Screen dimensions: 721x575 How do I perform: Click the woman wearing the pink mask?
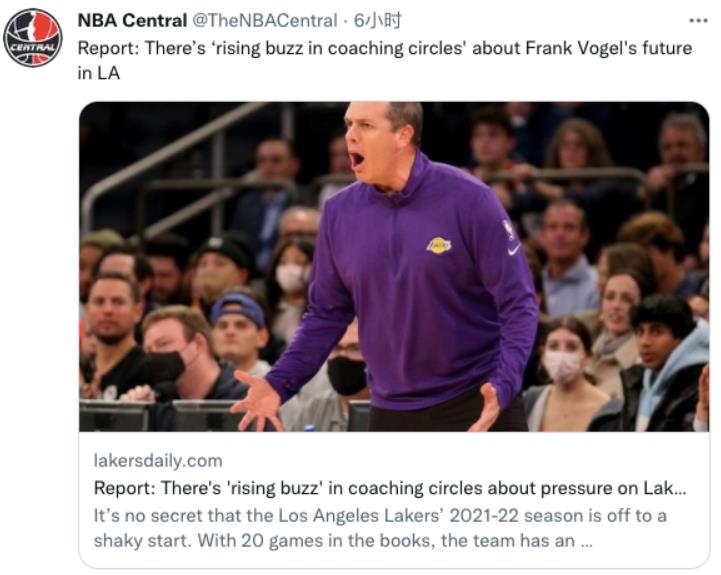tap(564, 360)
